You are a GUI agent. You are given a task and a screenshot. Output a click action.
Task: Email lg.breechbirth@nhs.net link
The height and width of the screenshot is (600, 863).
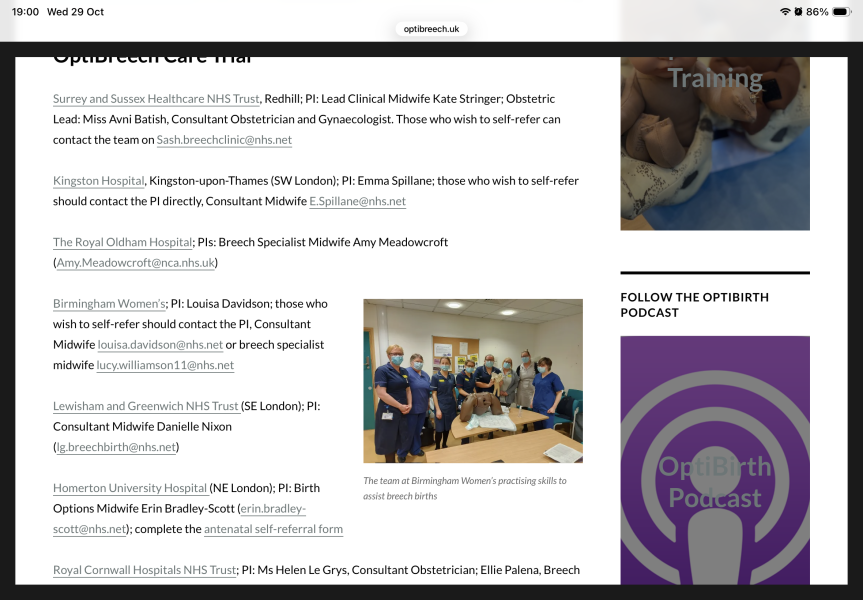[x=116, y=447]
